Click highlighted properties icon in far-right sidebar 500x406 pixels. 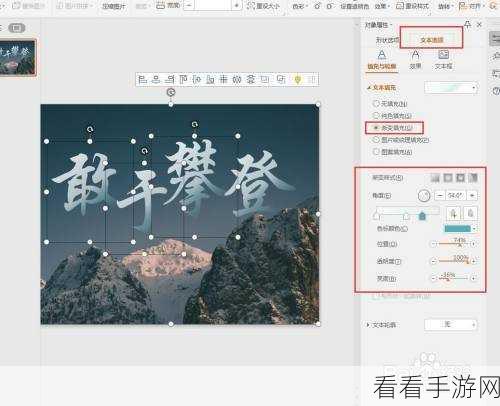494,39
